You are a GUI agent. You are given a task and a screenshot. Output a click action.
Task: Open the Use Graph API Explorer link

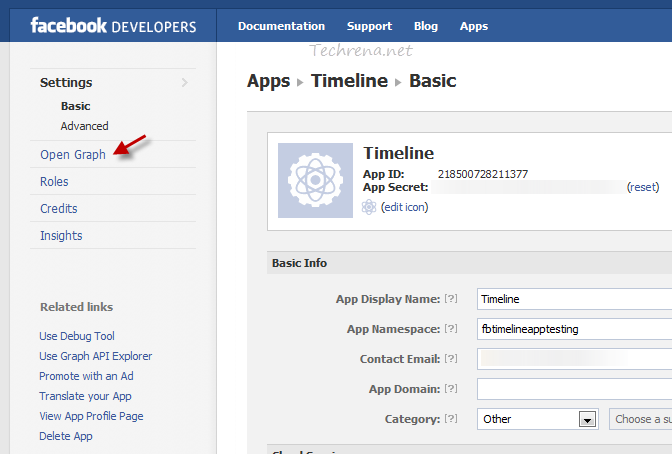96,356
